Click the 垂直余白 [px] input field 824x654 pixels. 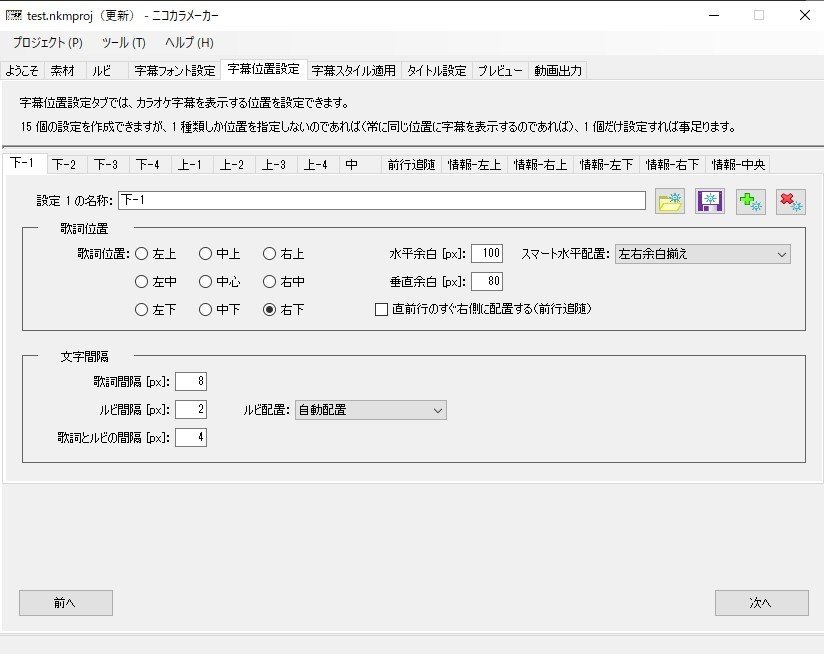pyautogui.click(x=487, y=281)
